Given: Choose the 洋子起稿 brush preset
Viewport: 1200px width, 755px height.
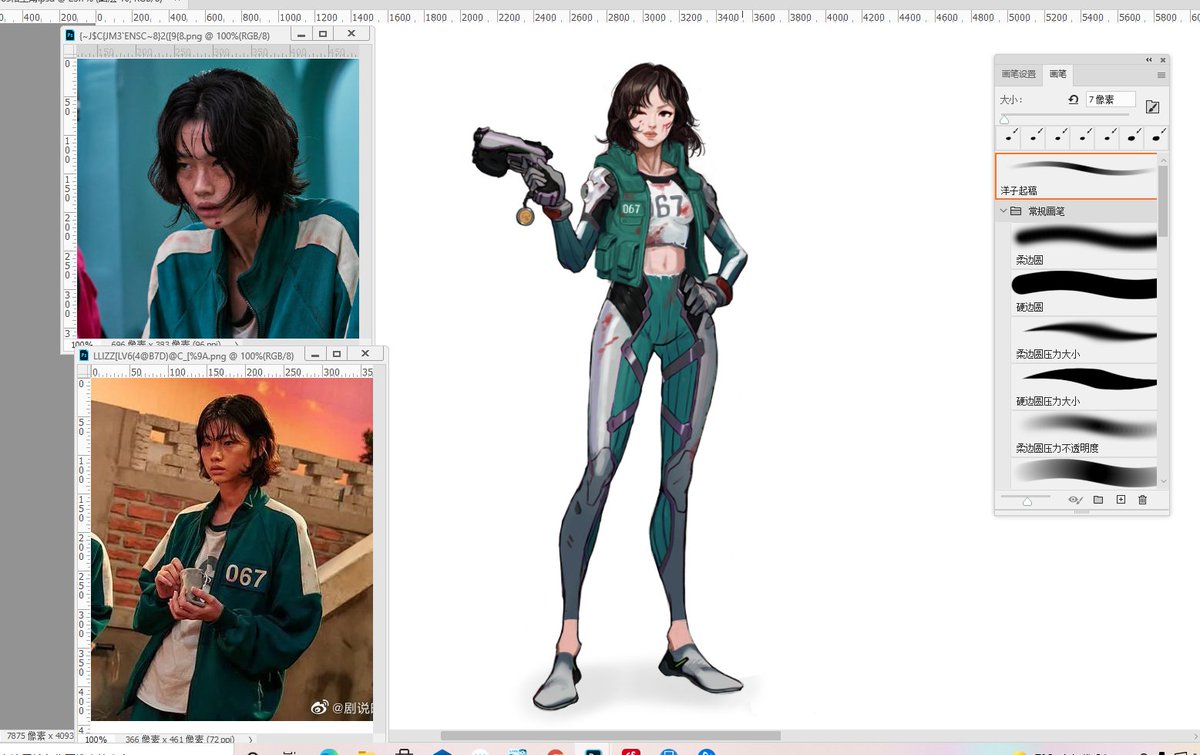Looking at the screenshot, I should (1076, 176).
